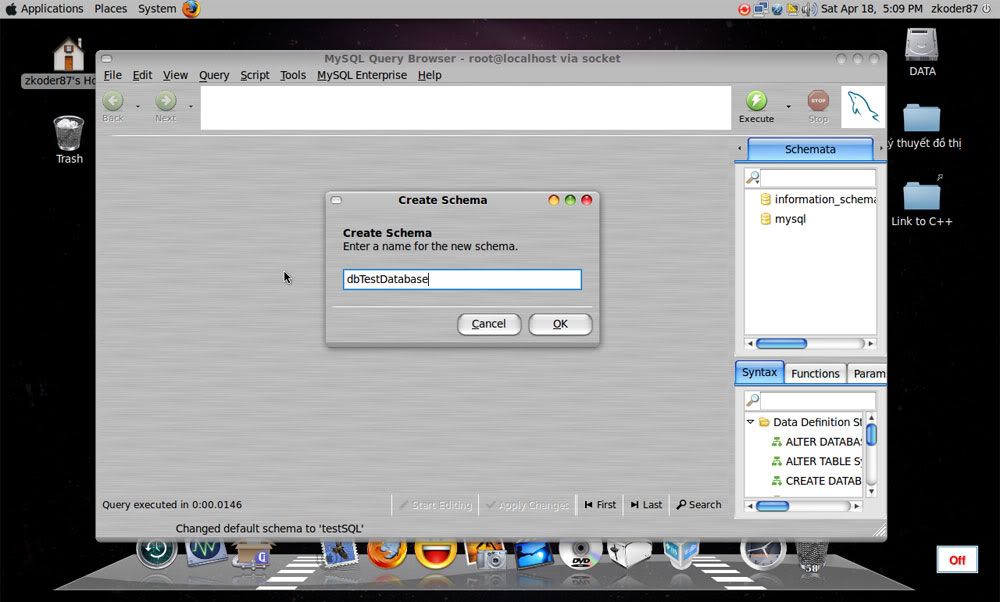
Task: Open Firefox from the top panel launcher
Action: [x=191, y=9]
